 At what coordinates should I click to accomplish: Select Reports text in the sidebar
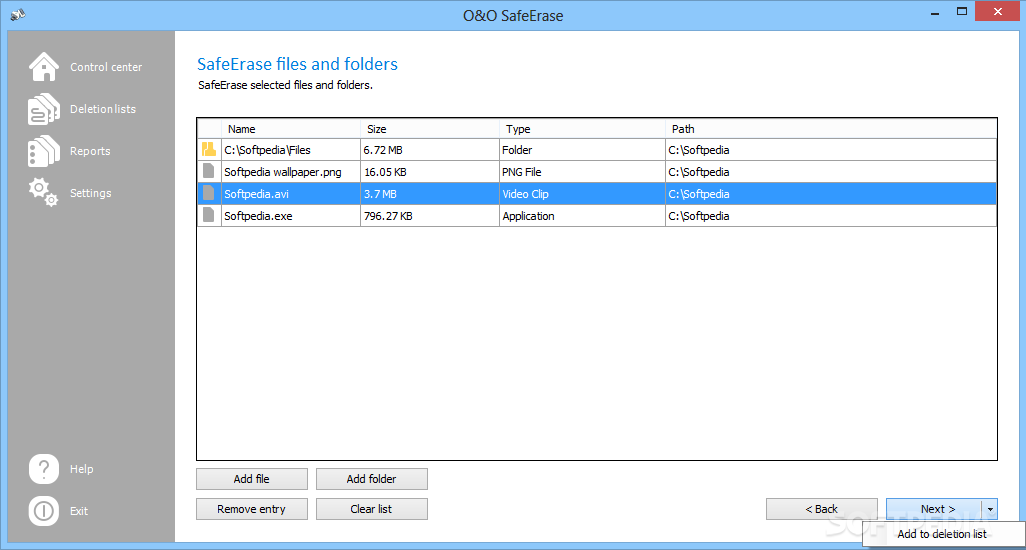click(x=90, y=151)
